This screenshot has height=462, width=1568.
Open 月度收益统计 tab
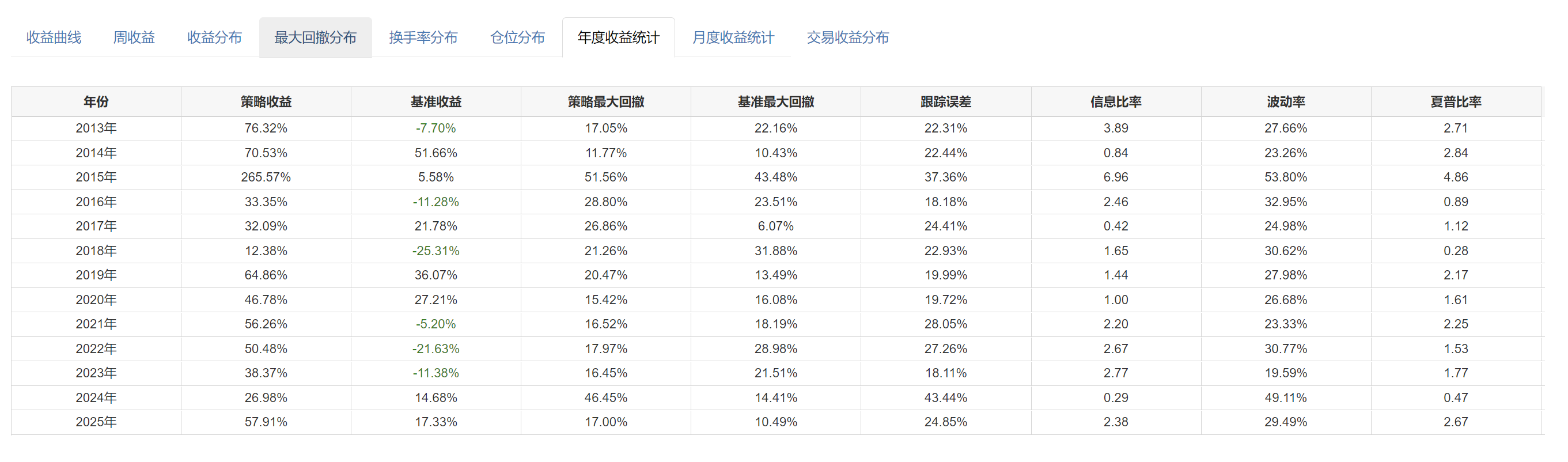tap(733, 38)
